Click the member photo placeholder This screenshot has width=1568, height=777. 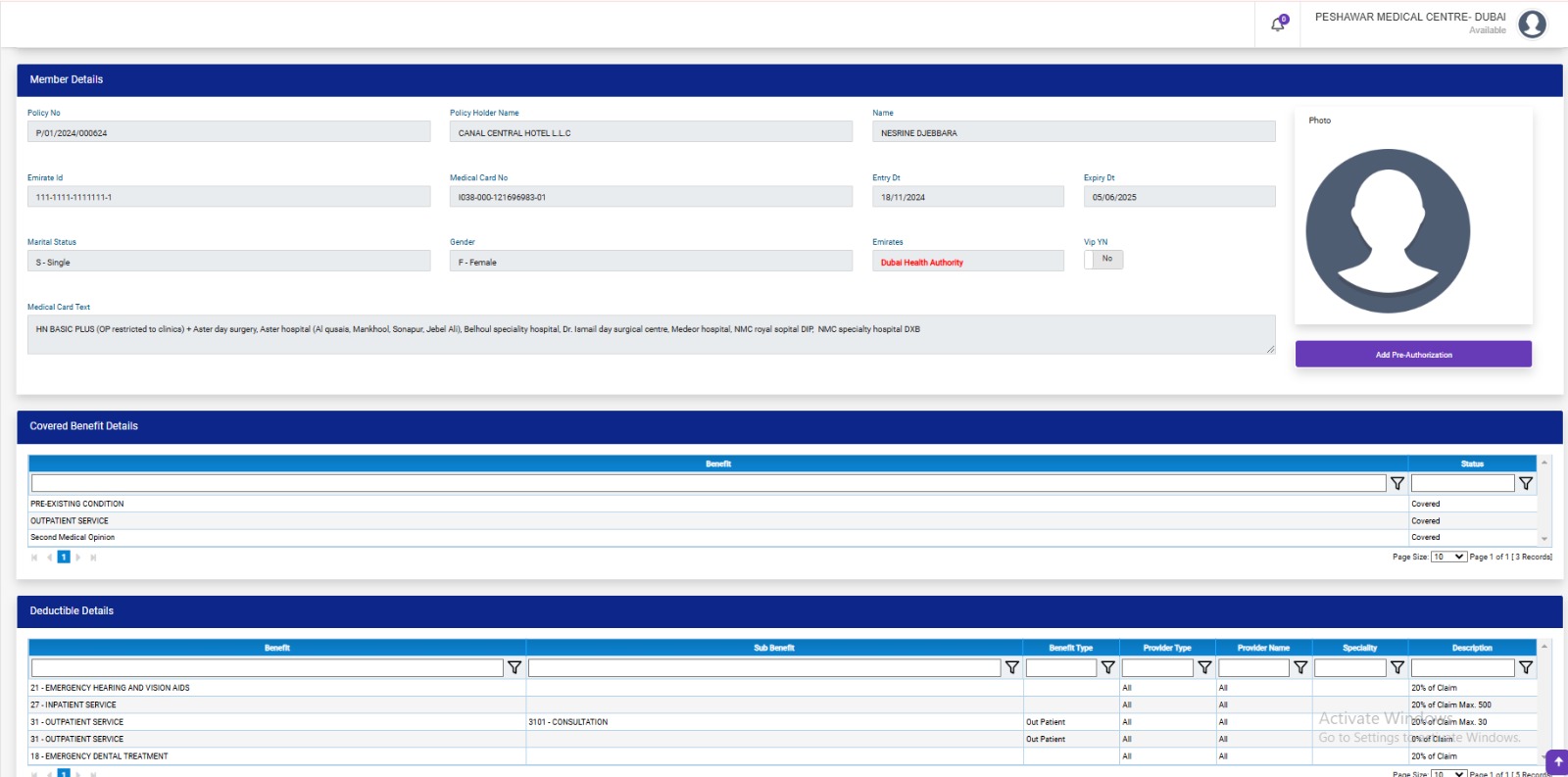1388,231
